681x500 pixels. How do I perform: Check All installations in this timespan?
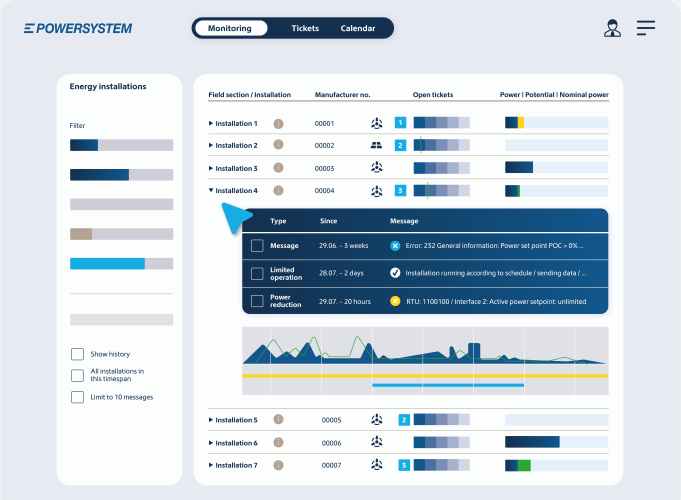coord(77,375)
